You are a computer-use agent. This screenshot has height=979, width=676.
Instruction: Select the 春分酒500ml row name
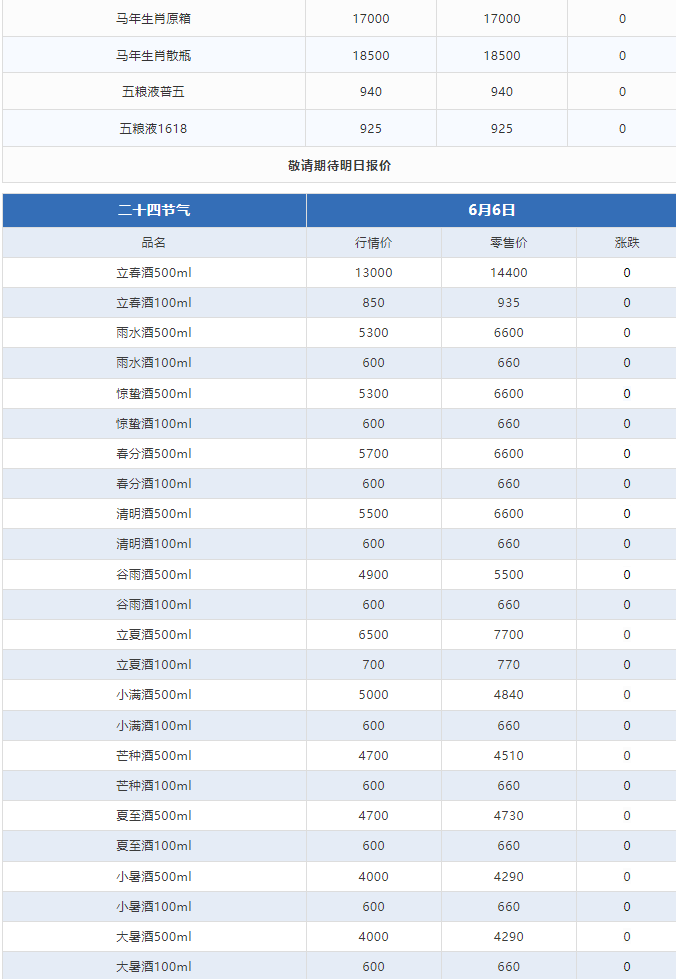(x=154, y=454)
